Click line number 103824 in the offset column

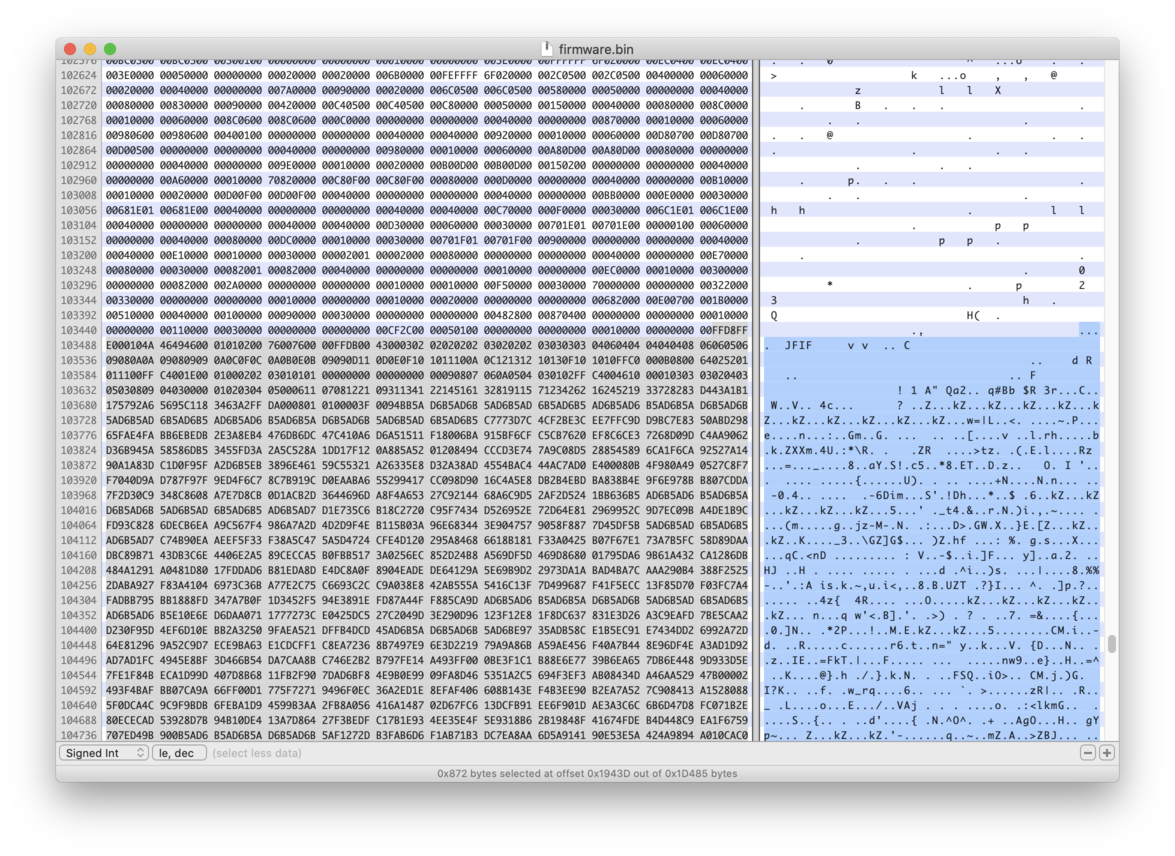point(79,450)
